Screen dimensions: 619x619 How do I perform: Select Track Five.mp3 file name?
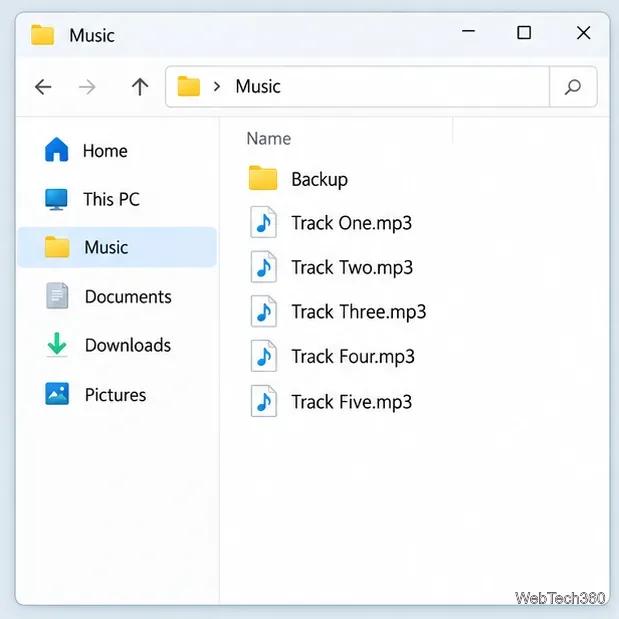coord(352,402)
